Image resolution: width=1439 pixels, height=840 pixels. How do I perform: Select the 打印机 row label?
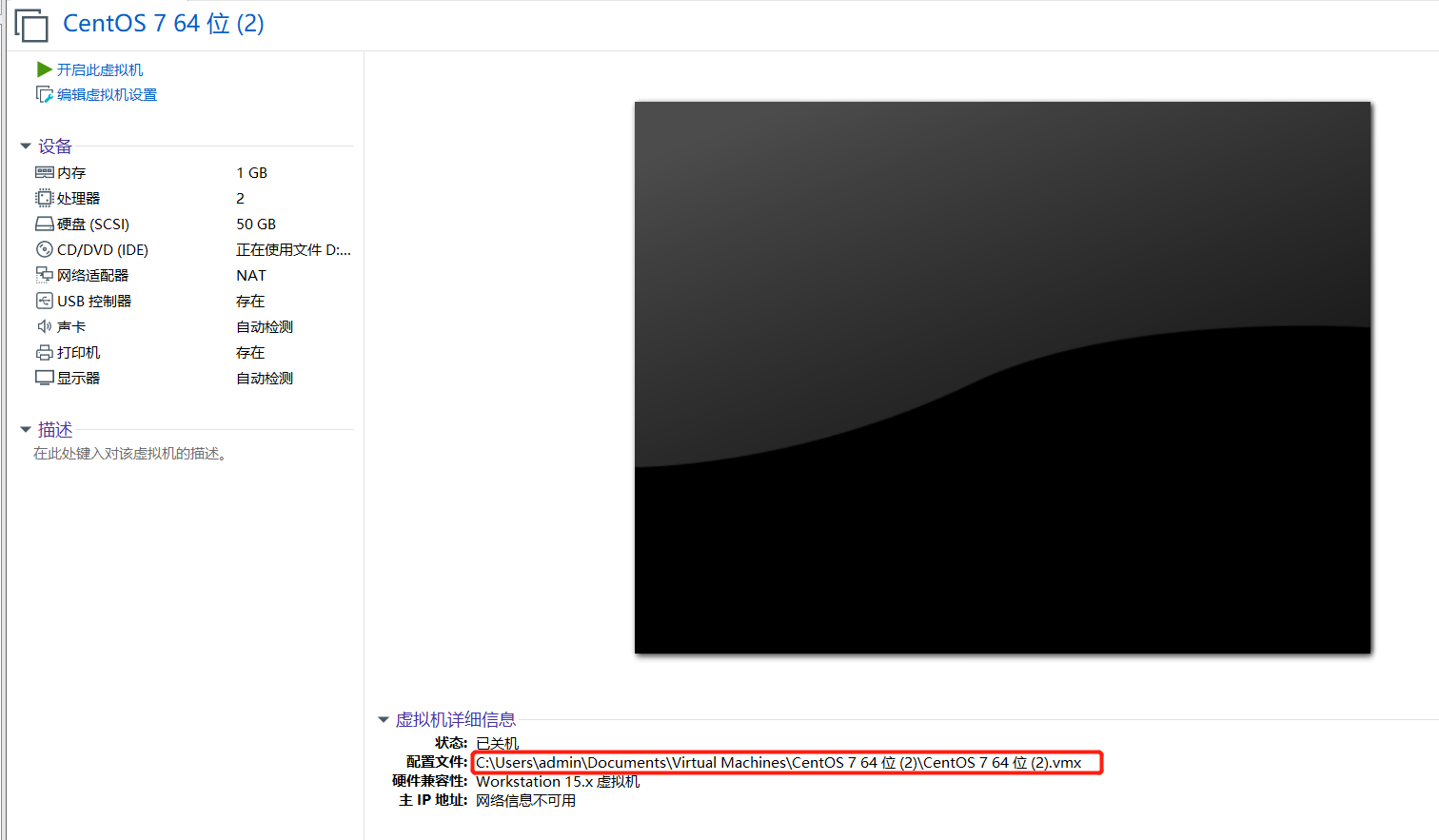[x=78, y=352]
